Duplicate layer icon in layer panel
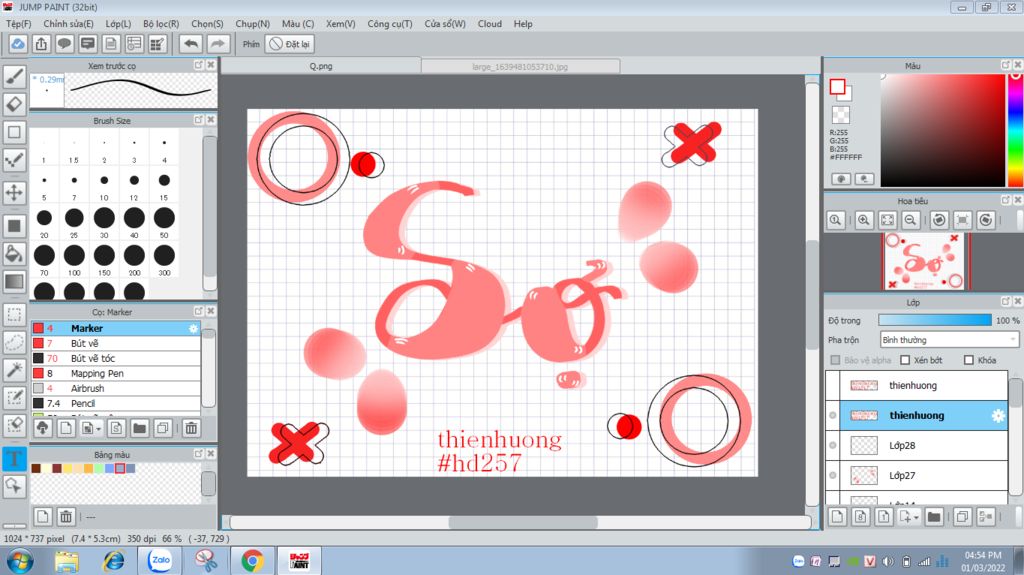This screenshot has width=1024, height=575. (962, 517)
